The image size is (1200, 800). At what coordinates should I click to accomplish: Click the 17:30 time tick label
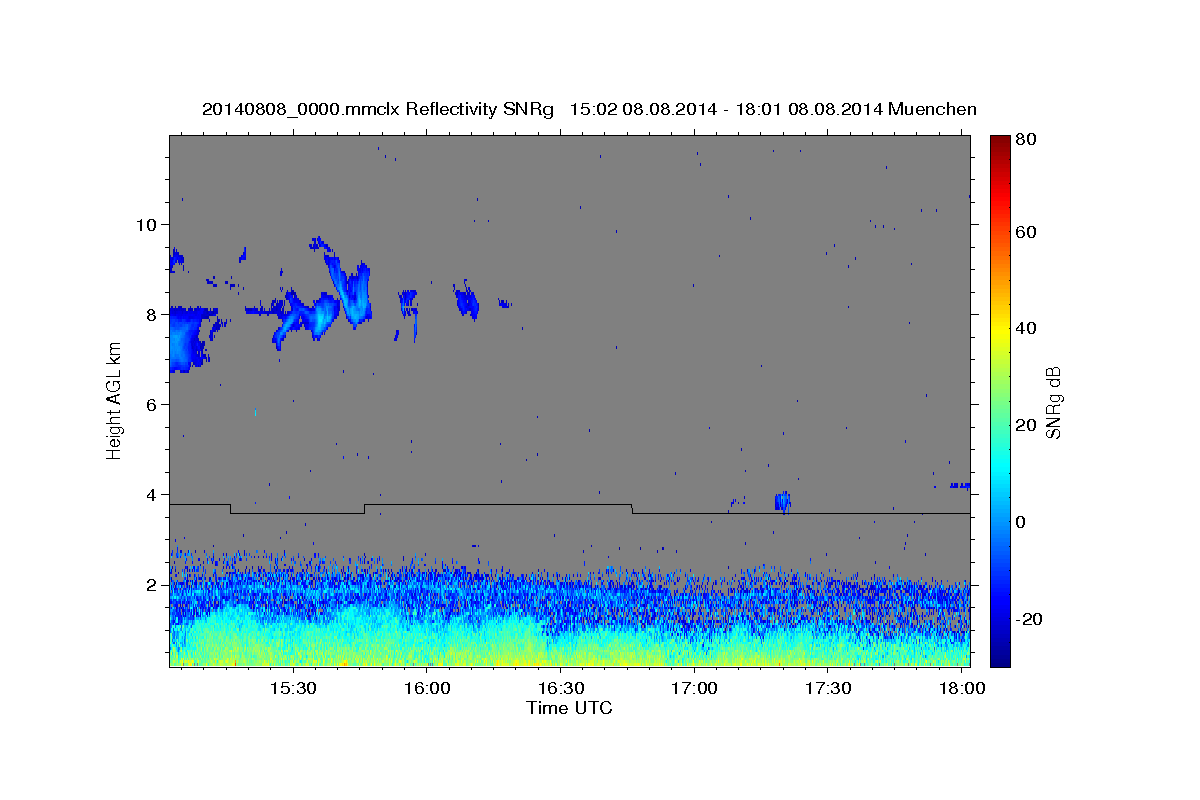(828, 689)
